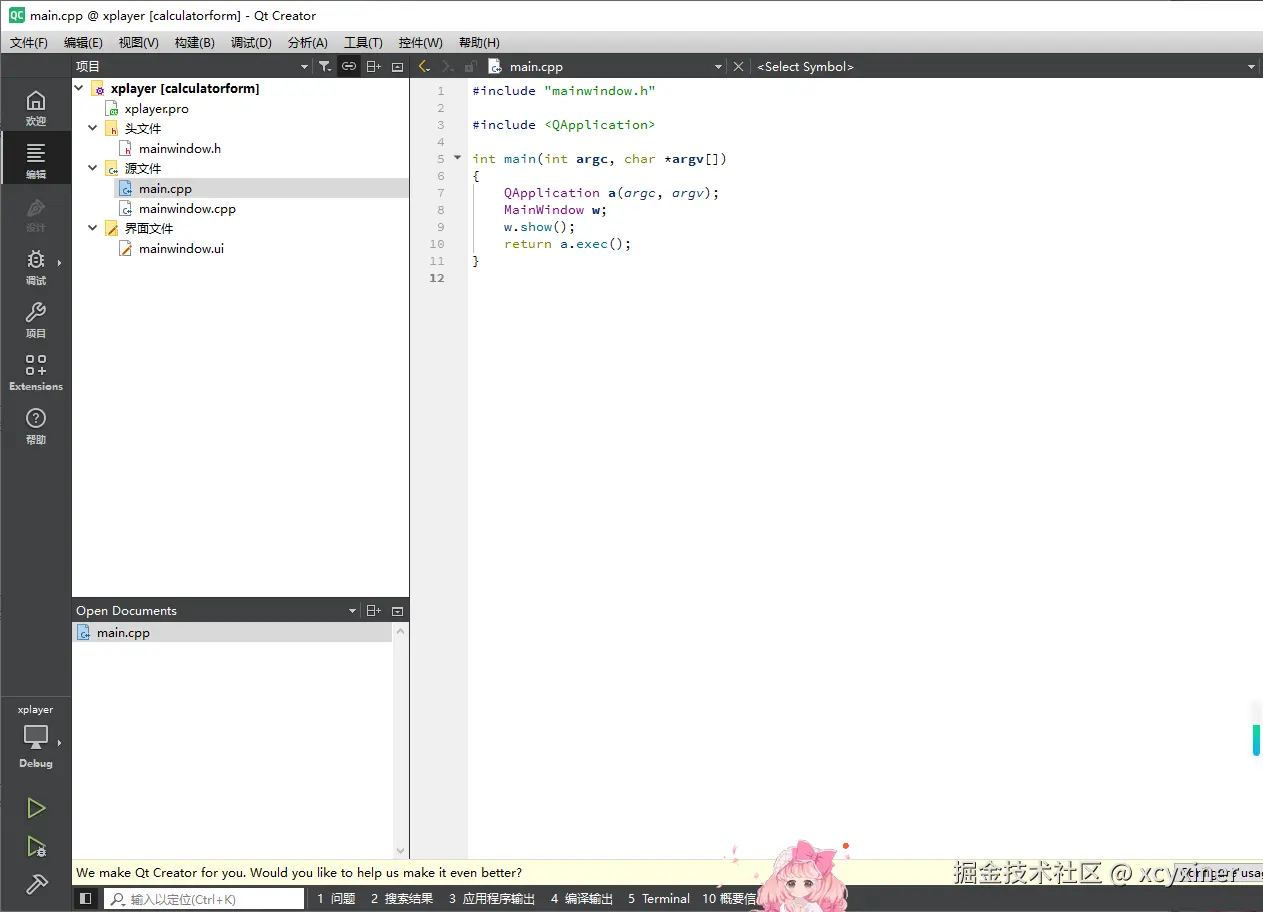
Task: Switch to the 编辑 edit mode
Action: (x=36, y=160)
